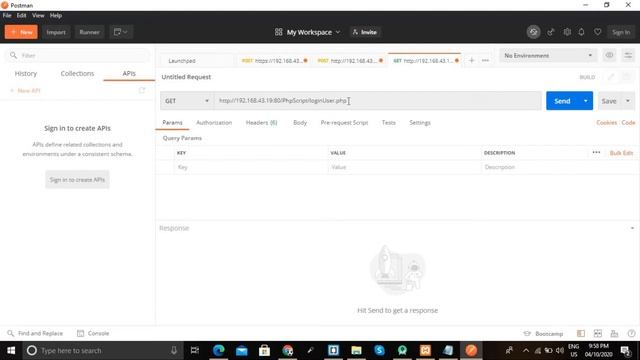Click the Save button
Image resolution: width=640 pixels, height=360 pixels.
609,101
